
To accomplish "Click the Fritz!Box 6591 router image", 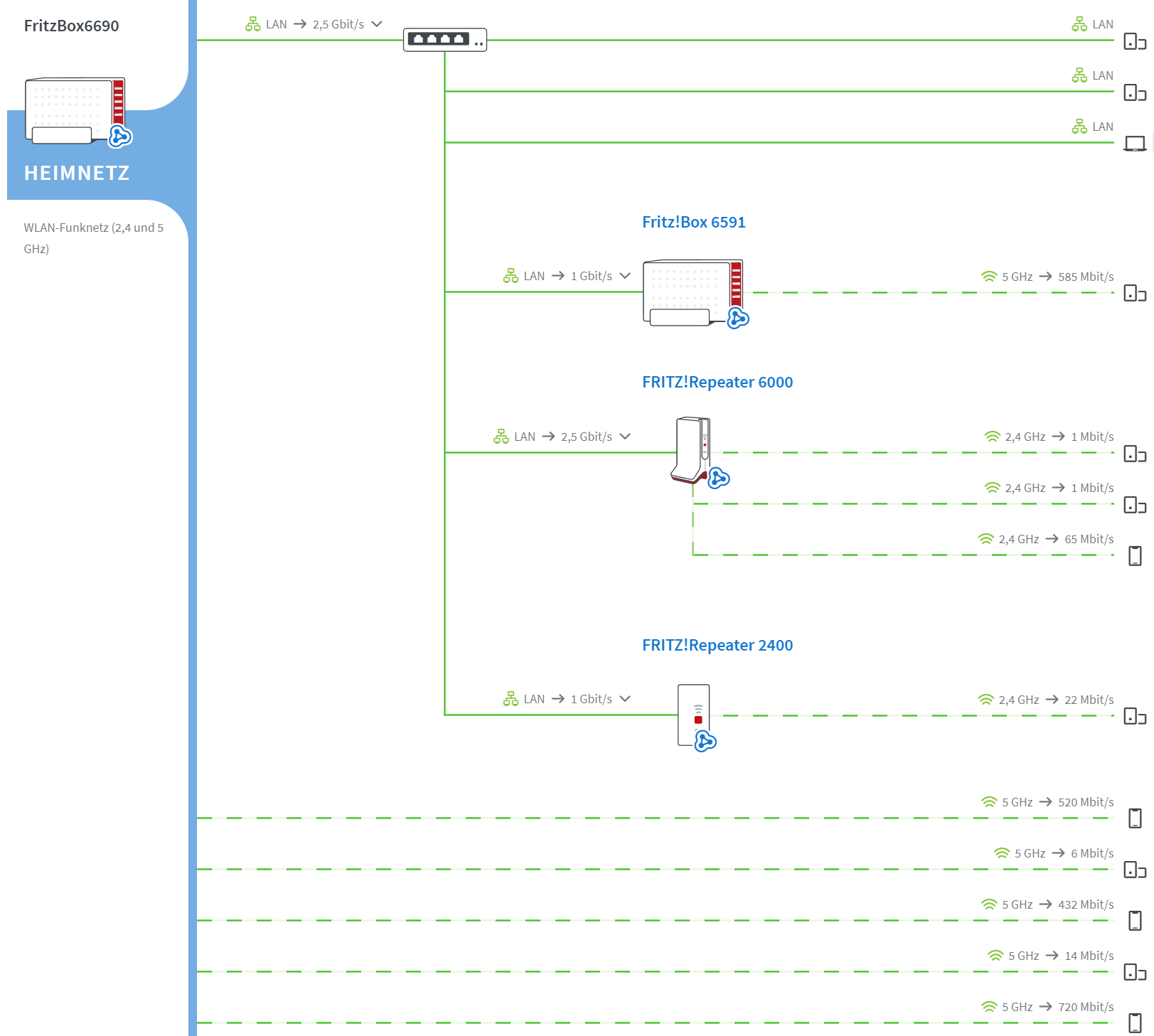I will pos(693,292).
